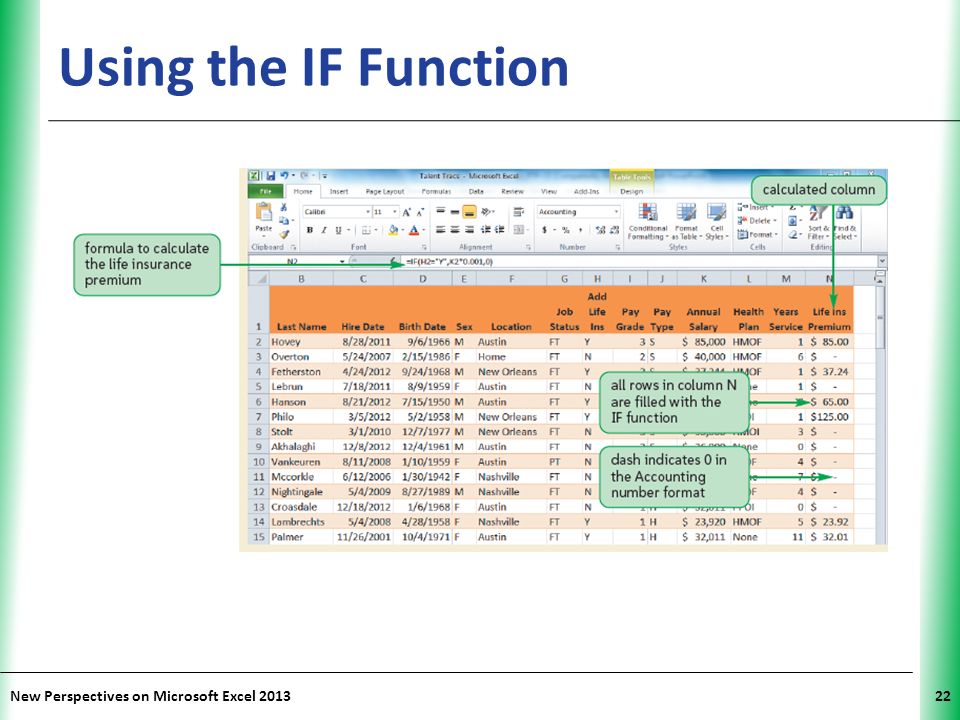Toggle the highlighted Bottom Align button
The height and width of the screenshot is (720, 960).
tap(469, 212)
